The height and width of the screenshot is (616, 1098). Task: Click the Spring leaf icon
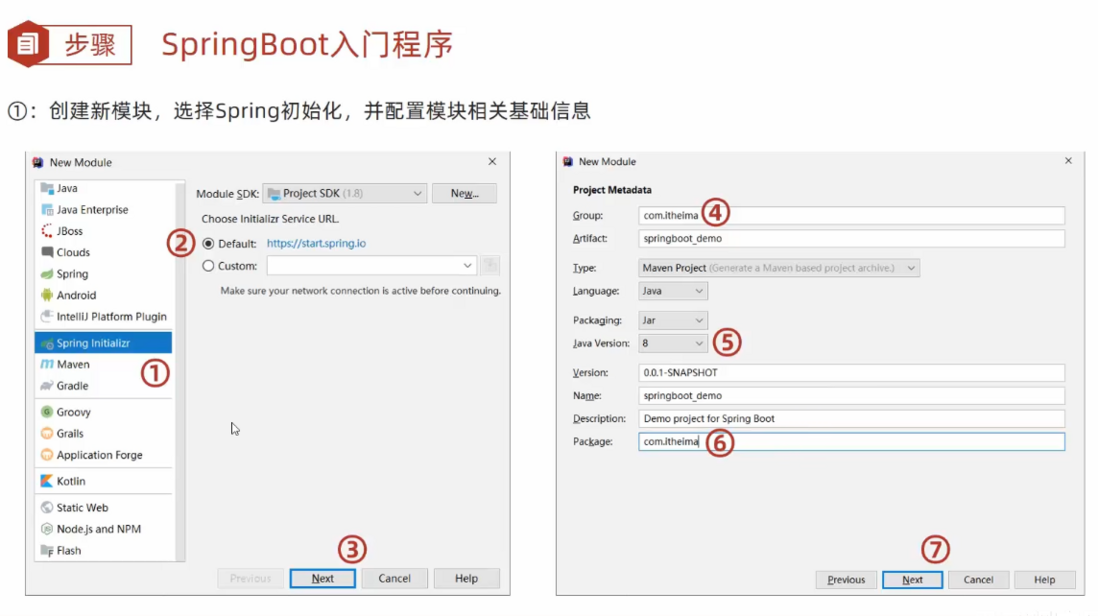tap(47, 274)
